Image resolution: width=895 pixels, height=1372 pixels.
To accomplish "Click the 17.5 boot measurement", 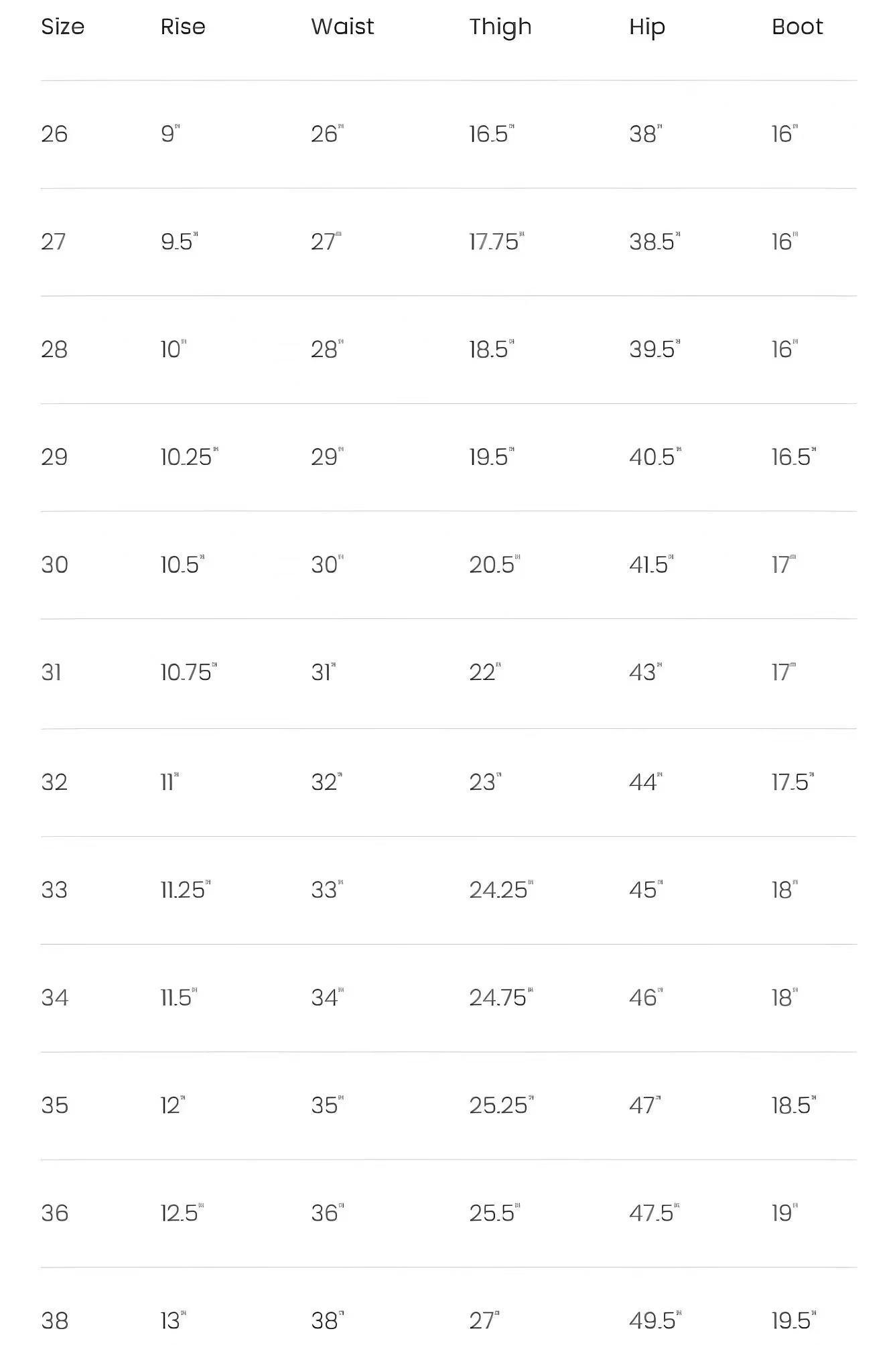I will tap(790, 782).
